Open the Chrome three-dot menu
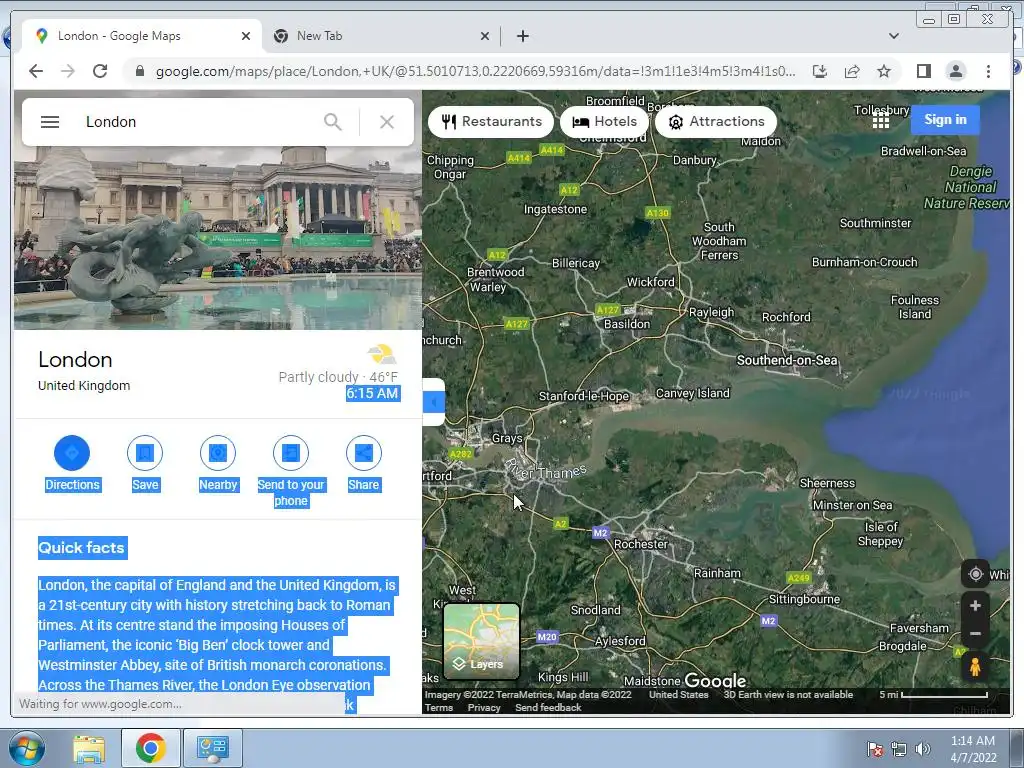 (x=988, y=71)
